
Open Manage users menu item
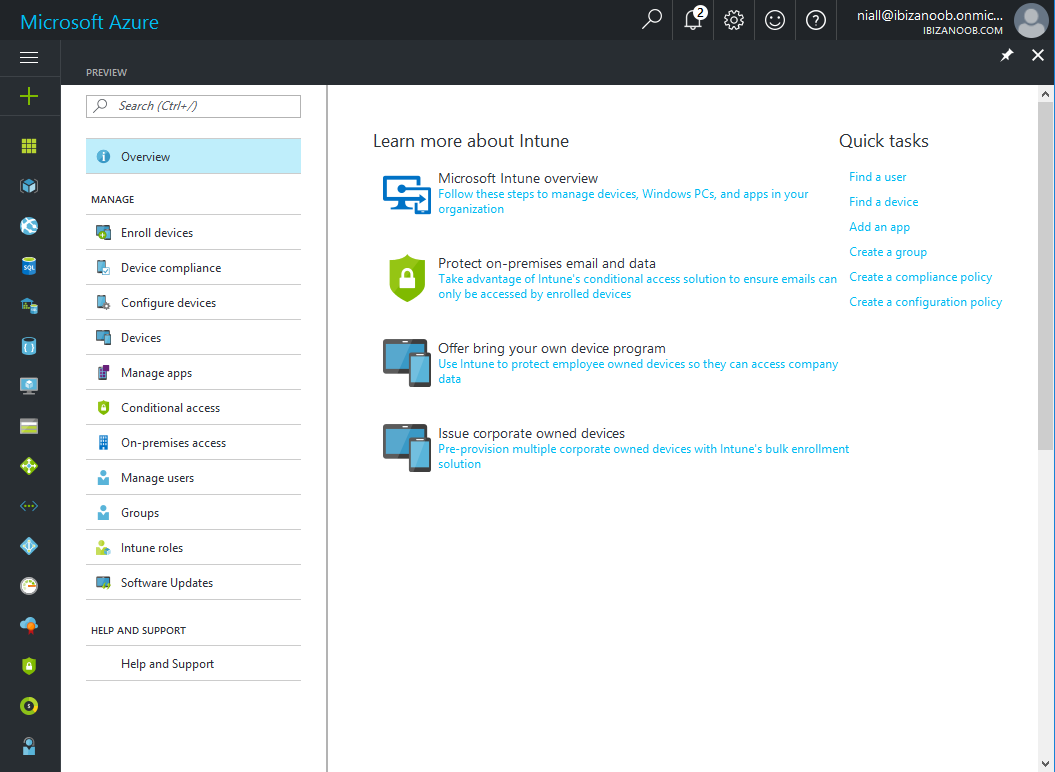coord(193,477)
